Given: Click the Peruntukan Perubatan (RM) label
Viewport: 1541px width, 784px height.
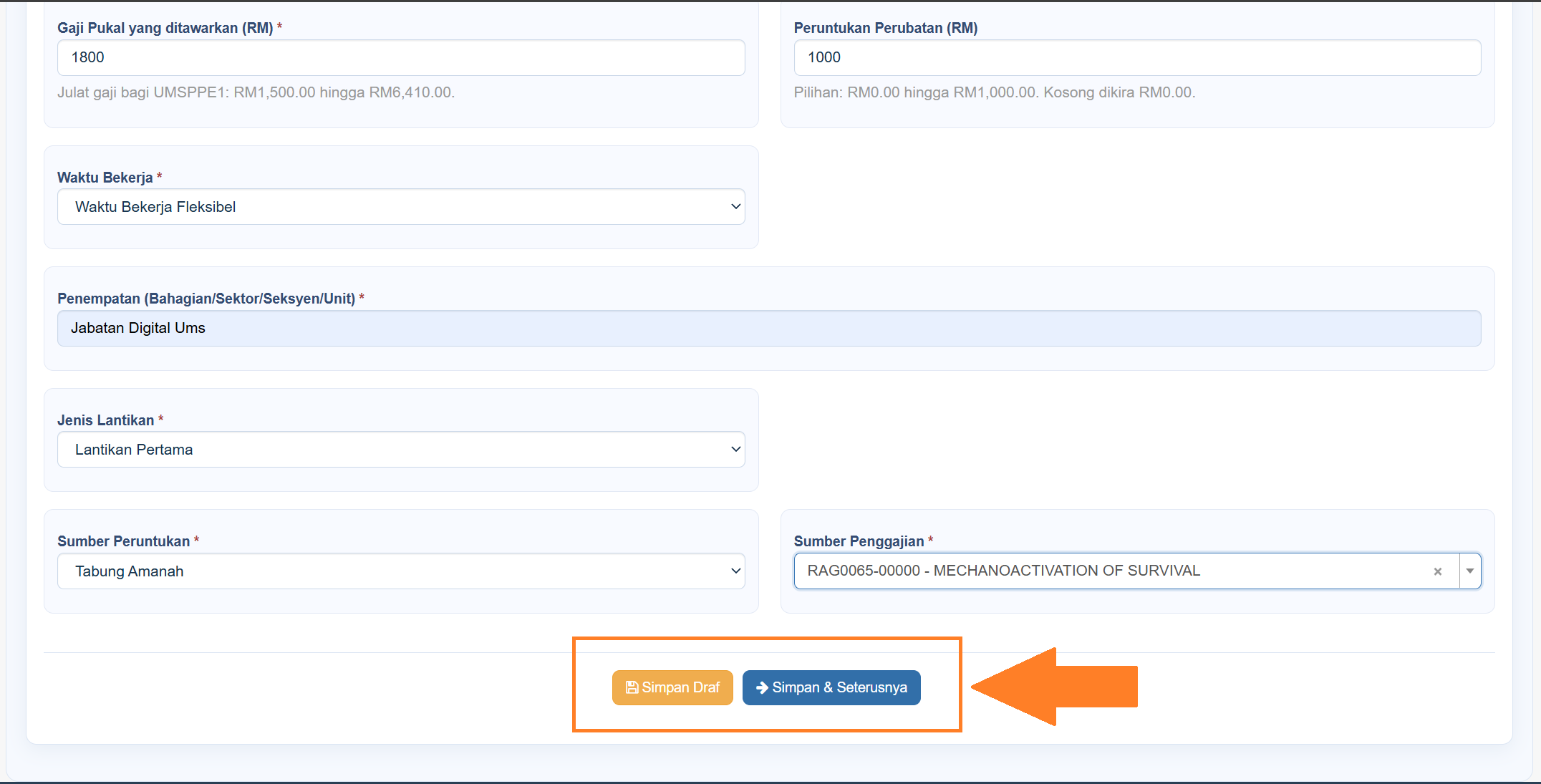Looking at the screenshot, I should (x=886, y=28).
